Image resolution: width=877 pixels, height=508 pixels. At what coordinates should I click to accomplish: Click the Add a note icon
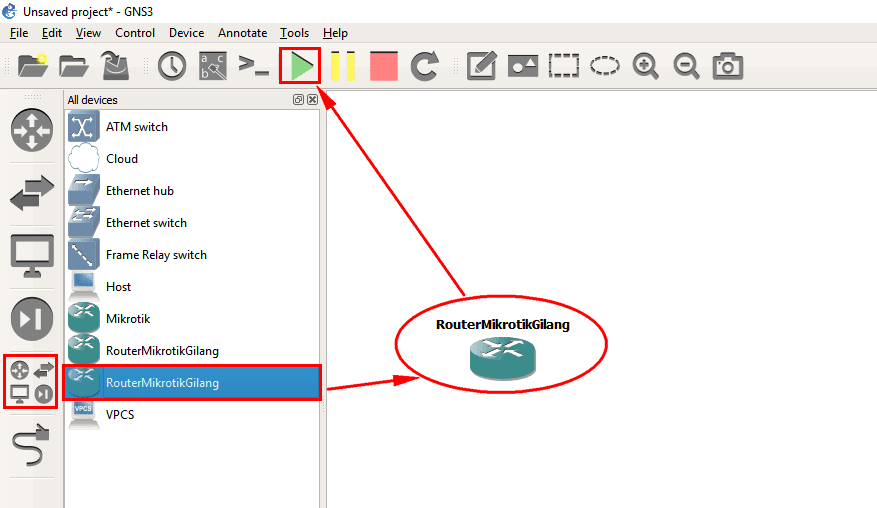[x=482, y=66]
